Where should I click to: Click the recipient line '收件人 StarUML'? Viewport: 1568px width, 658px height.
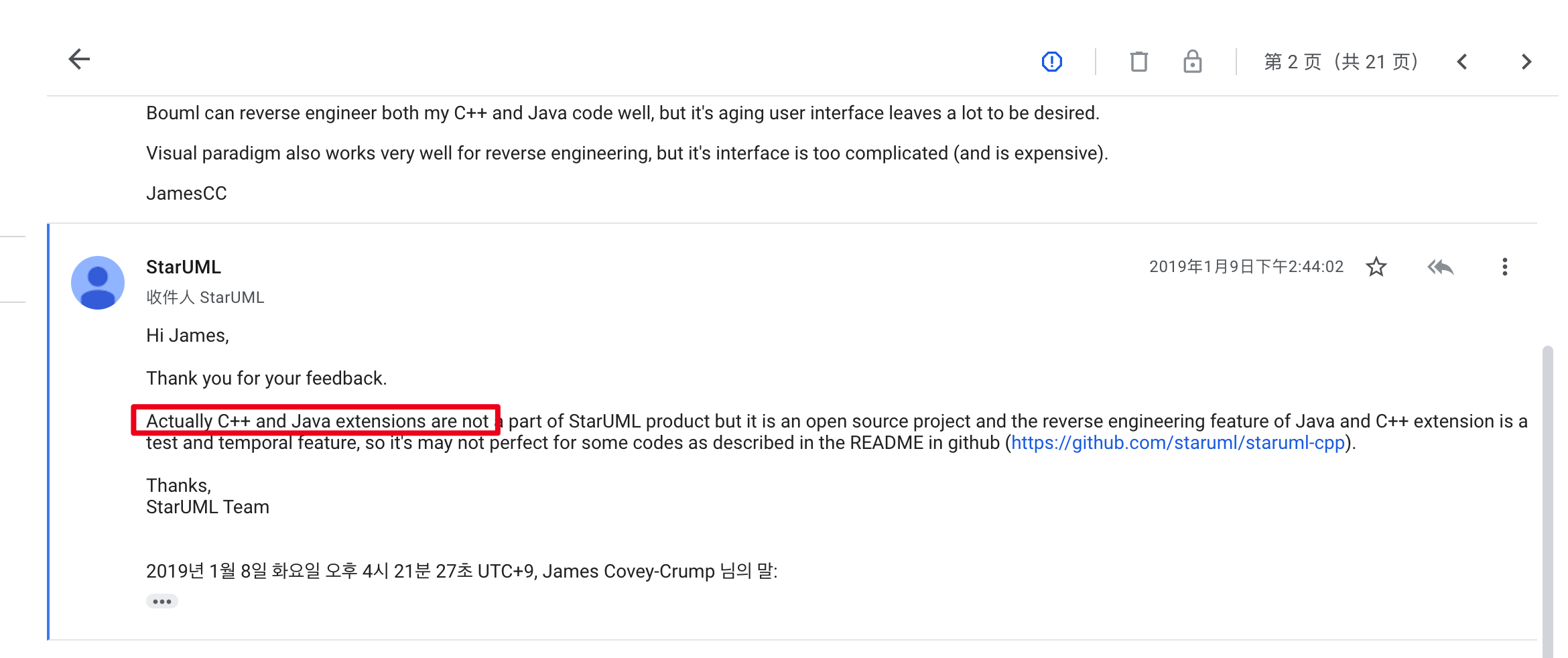[x=205, y=298]
